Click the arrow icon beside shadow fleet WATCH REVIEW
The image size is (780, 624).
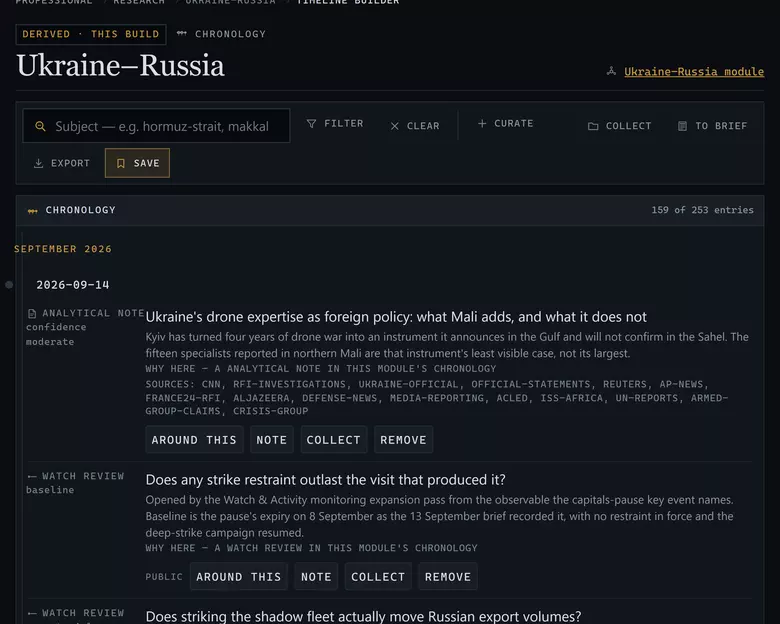[32, 613]
